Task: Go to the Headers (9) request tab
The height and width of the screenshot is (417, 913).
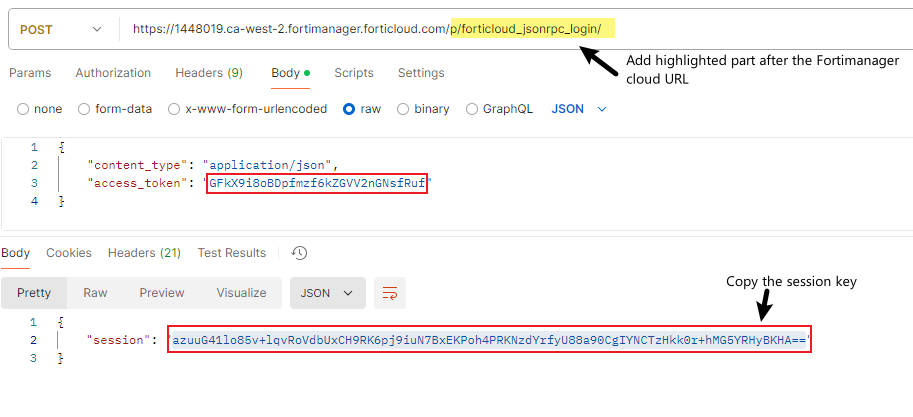Action: click(209, 73)
